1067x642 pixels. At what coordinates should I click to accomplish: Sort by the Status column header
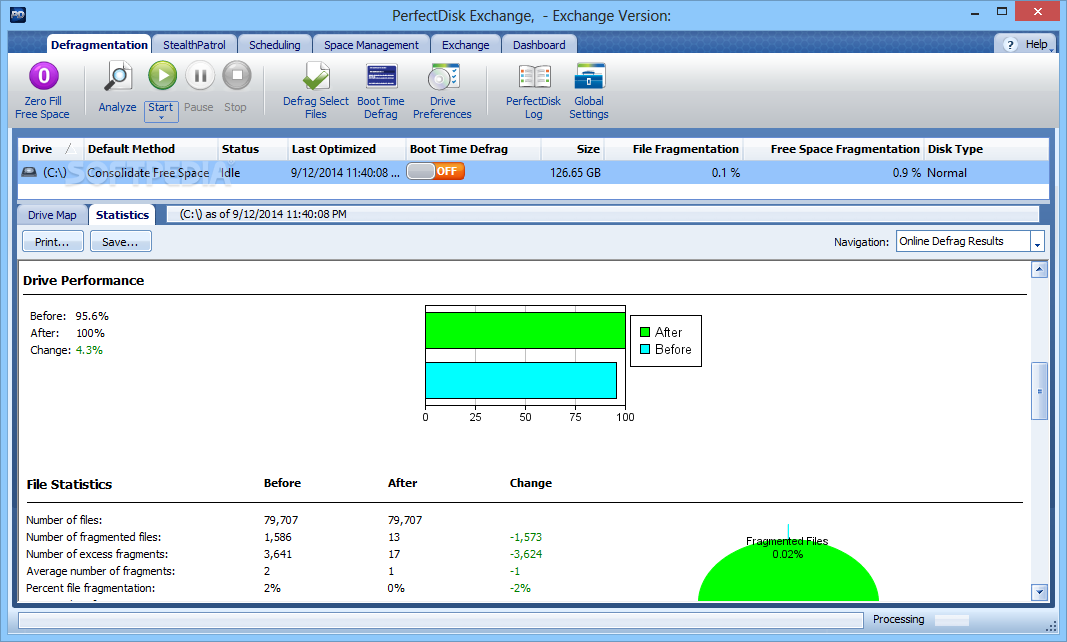(252, 149)
